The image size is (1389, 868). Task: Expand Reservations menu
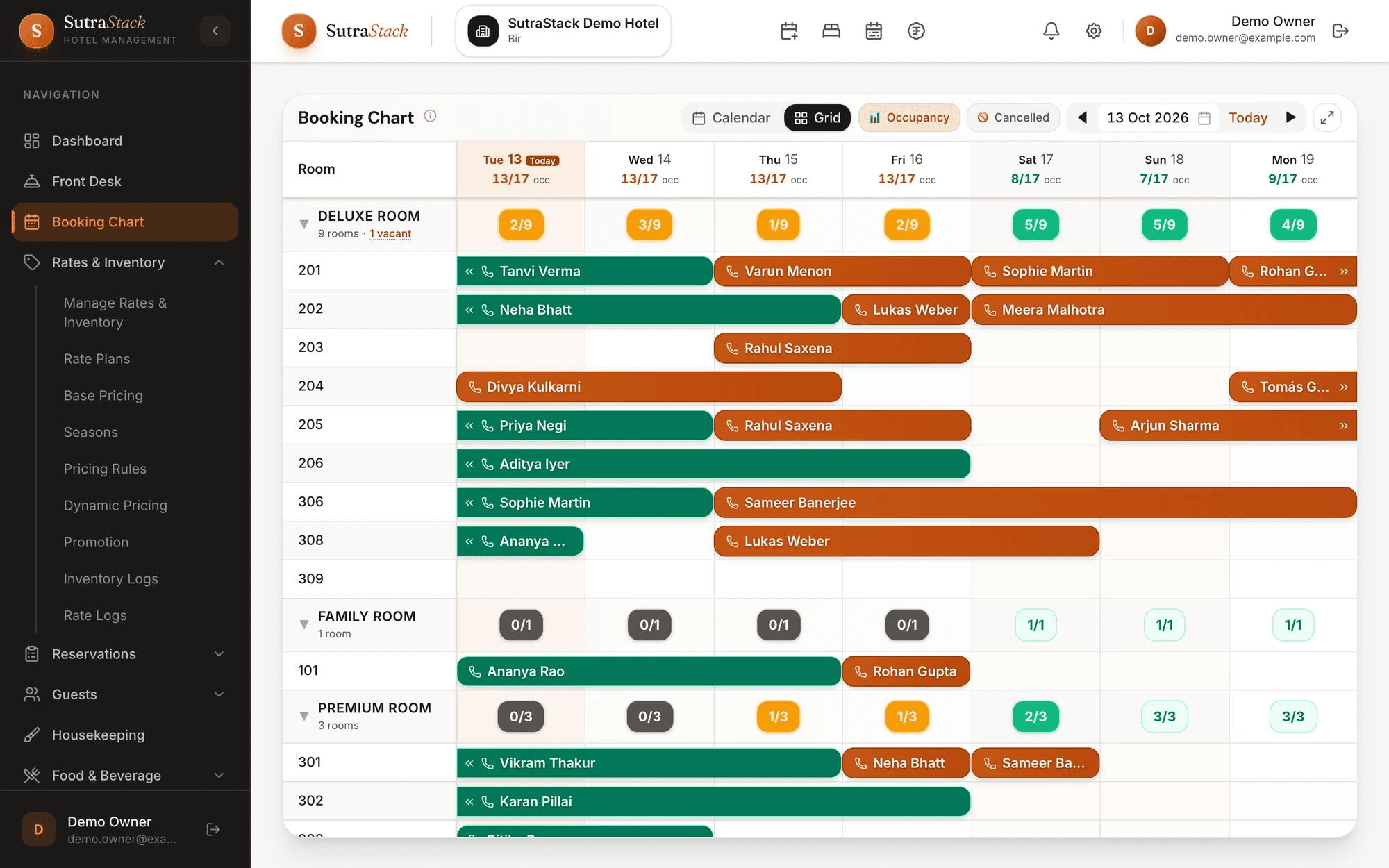coord(219,654)
